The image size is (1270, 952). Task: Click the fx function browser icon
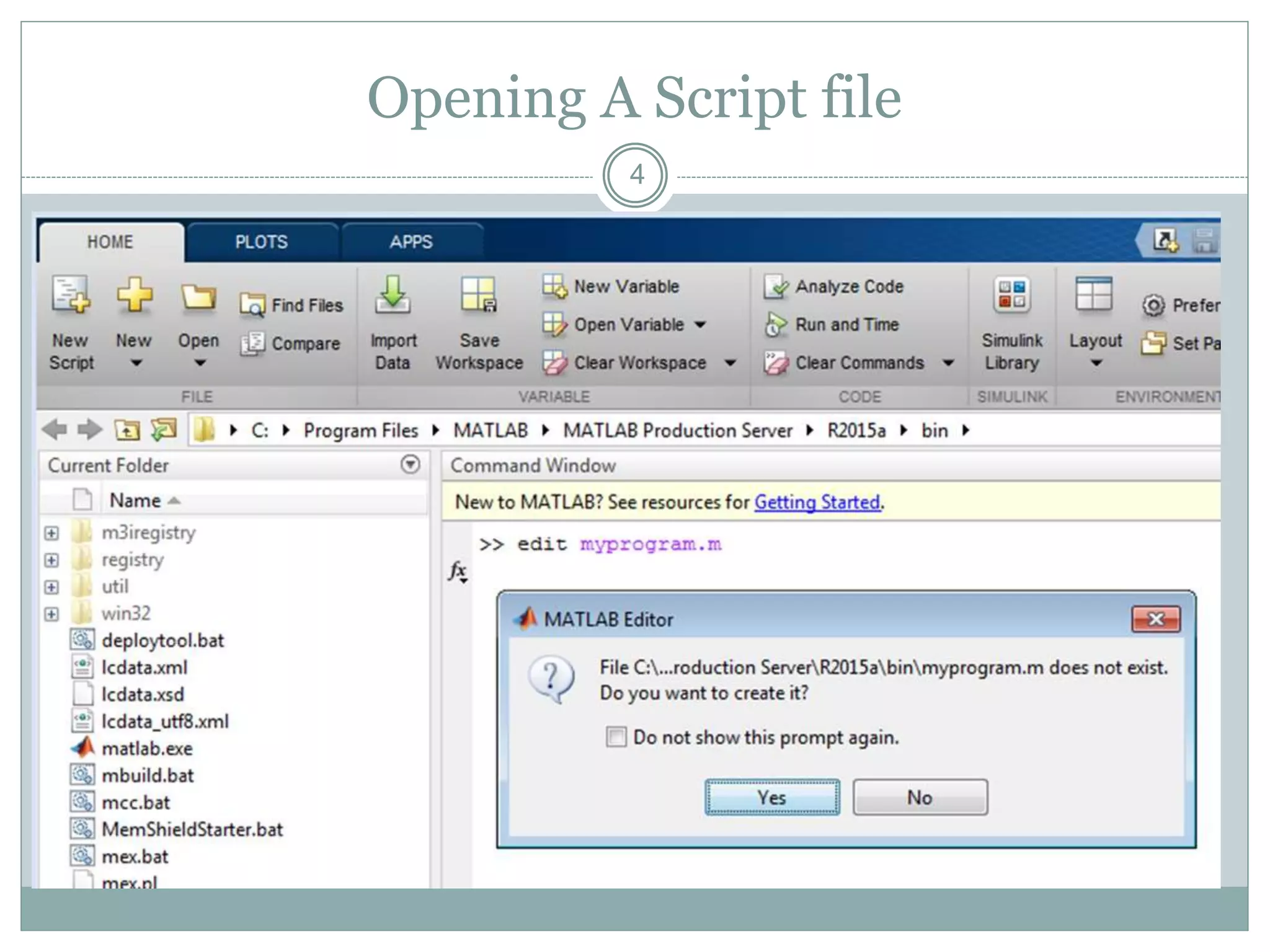[458, 571]
